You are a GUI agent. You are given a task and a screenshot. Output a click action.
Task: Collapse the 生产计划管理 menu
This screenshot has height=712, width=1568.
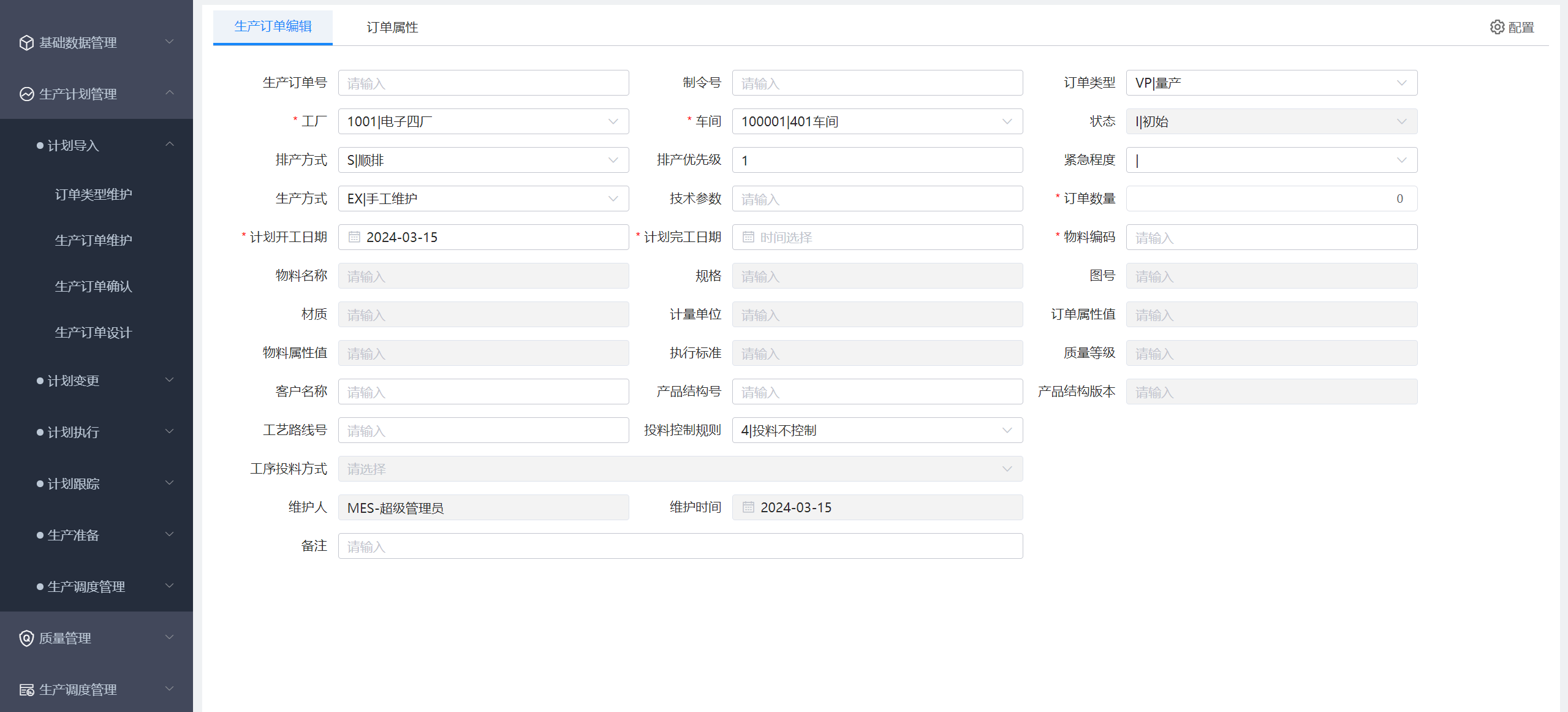(96, 94)
